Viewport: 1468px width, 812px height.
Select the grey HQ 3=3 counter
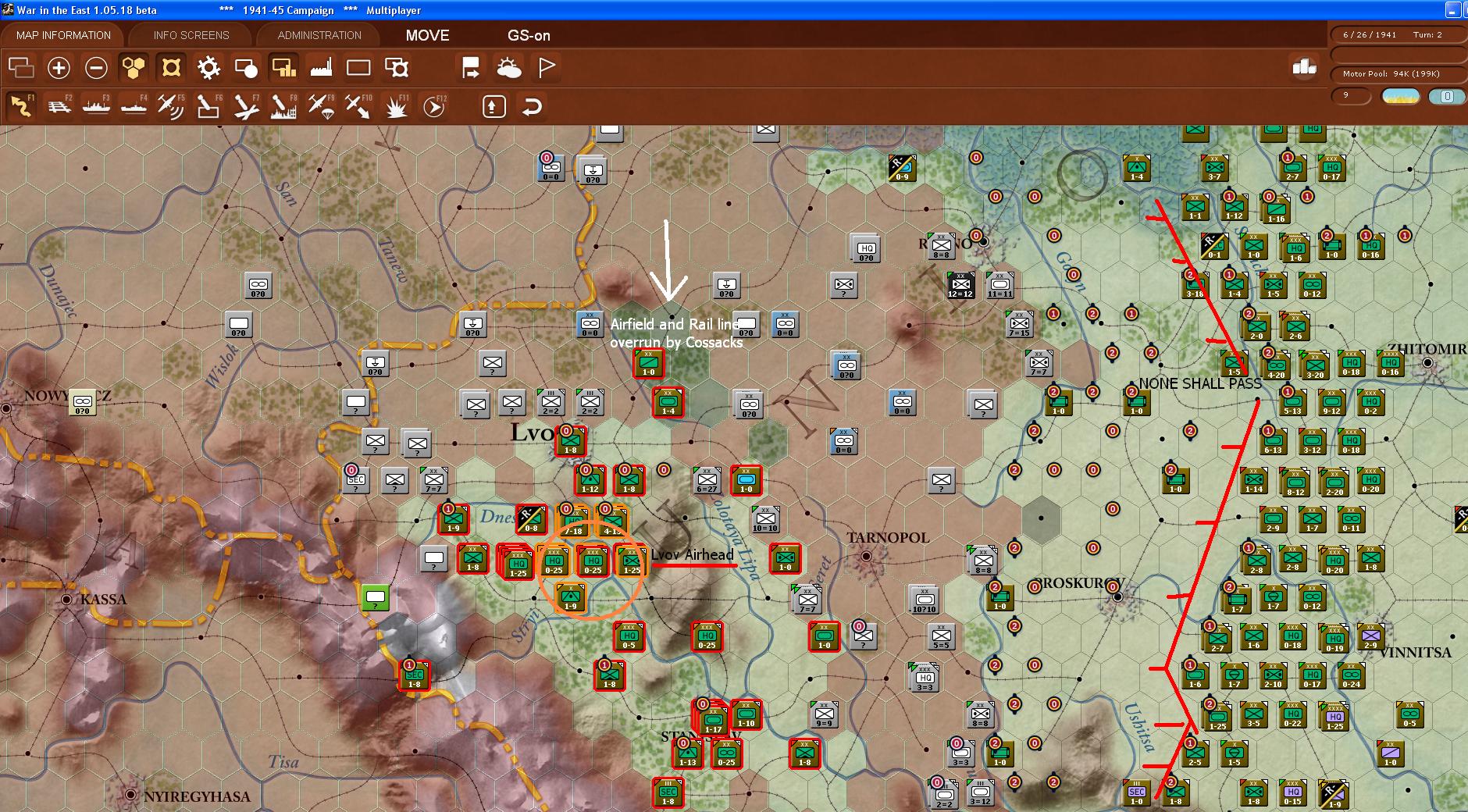924,678
